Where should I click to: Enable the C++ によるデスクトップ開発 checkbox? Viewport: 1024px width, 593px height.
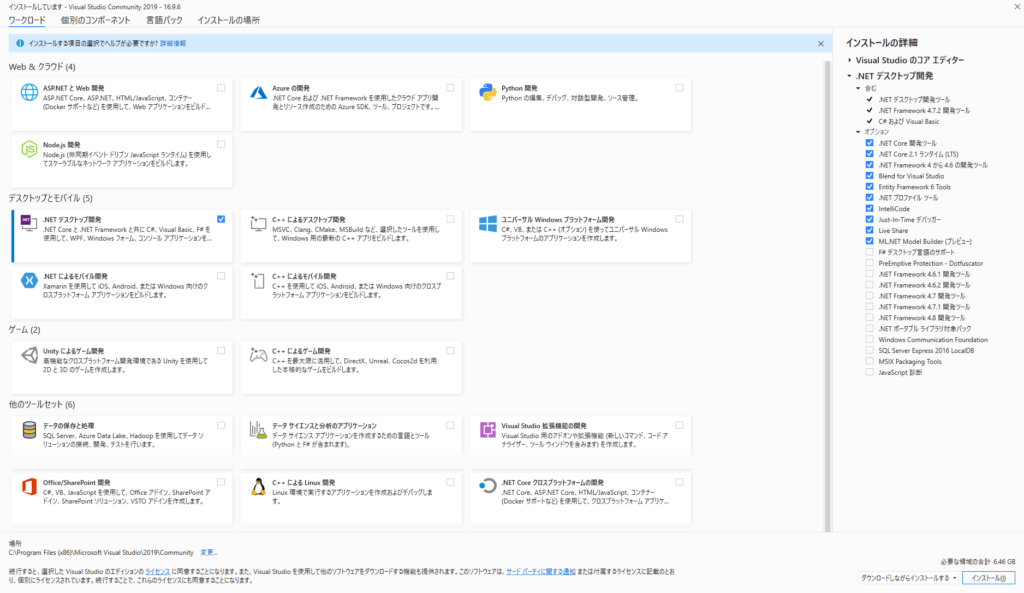(x=451, y=219)
